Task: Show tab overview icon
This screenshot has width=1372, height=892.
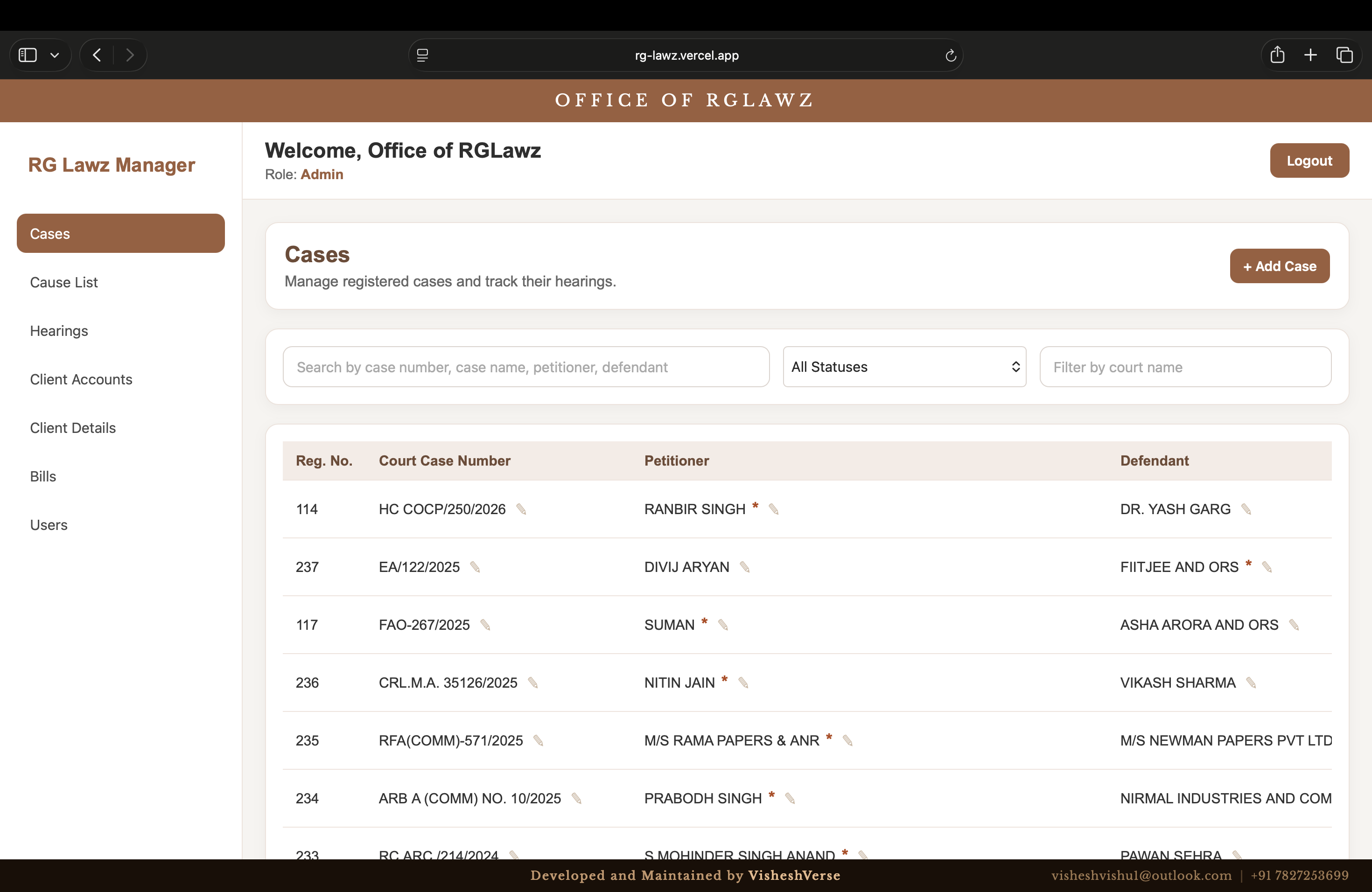Action: 1344,55
